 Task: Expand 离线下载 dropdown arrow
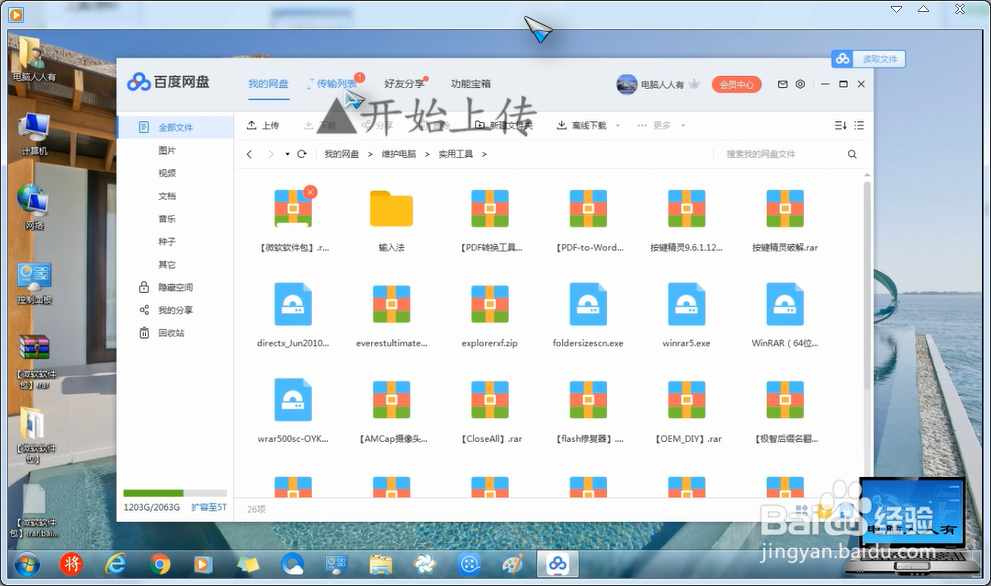(617, 125)
